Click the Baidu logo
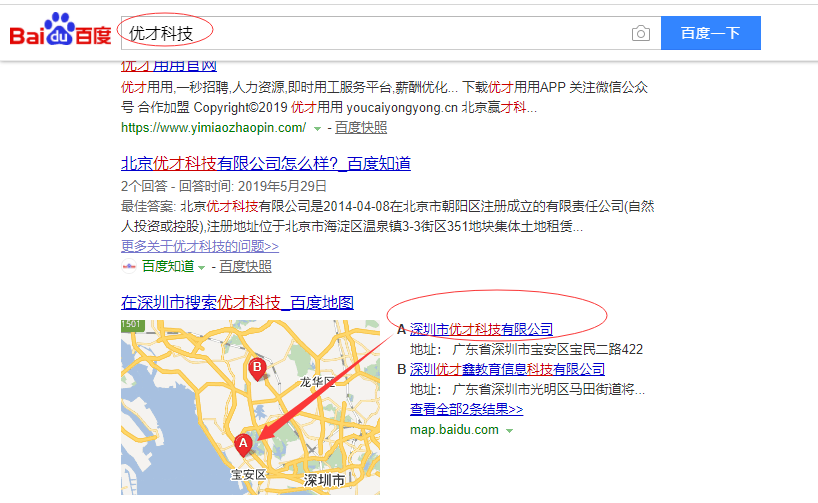 pyautogui.click(x=61, y=30)
